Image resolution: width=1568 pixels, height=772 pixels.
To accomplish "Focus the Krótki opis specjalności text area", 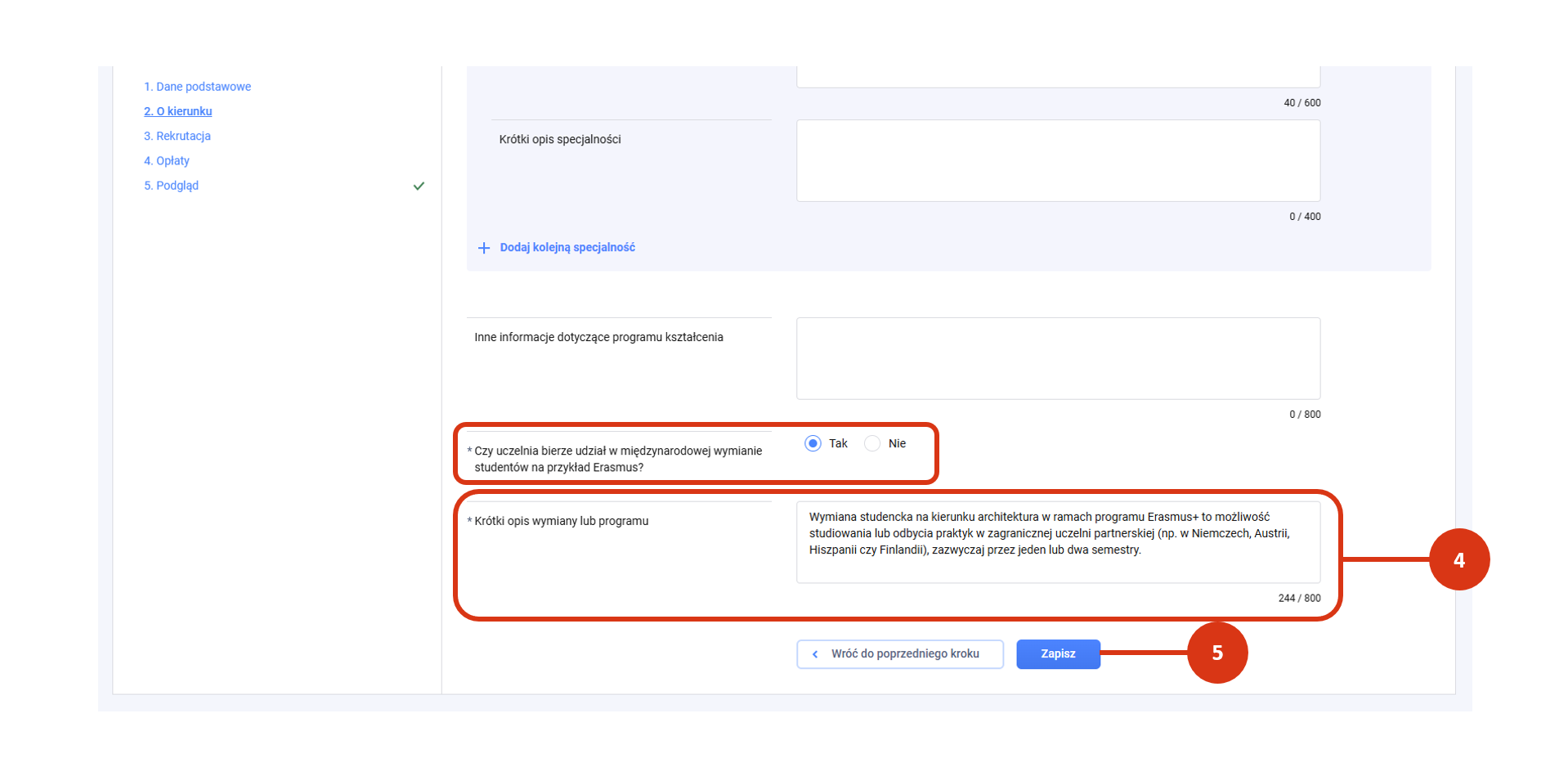I will pyautogui.click(x=1058, y=161).
